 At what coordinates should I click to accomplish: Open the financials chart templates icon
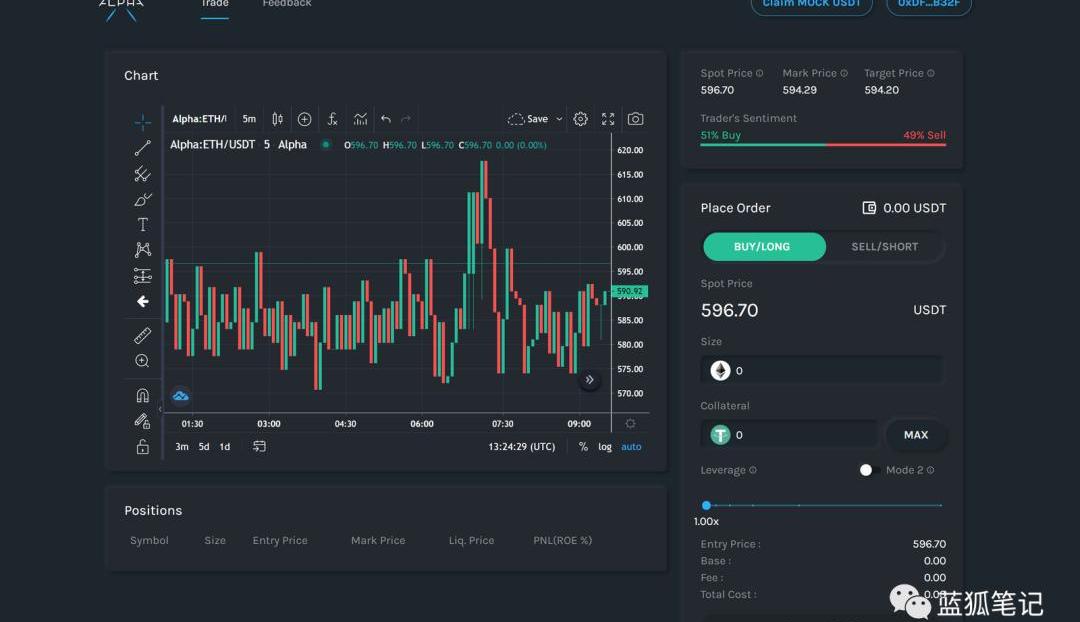[360, 119]
